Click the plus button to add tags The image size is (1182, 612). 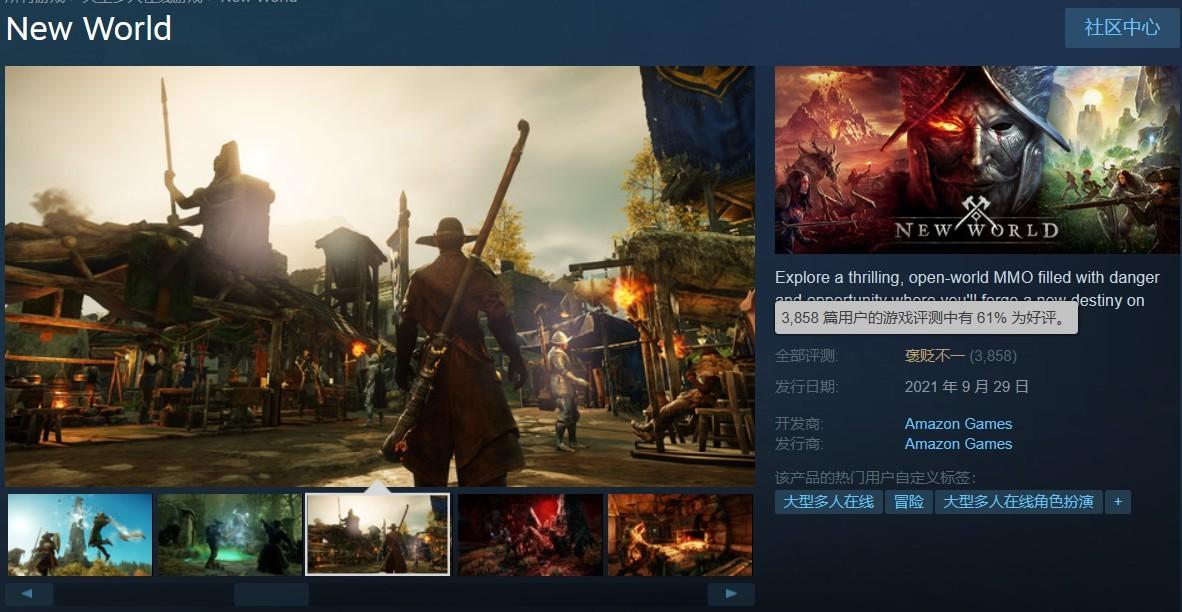pos(1118,502)
